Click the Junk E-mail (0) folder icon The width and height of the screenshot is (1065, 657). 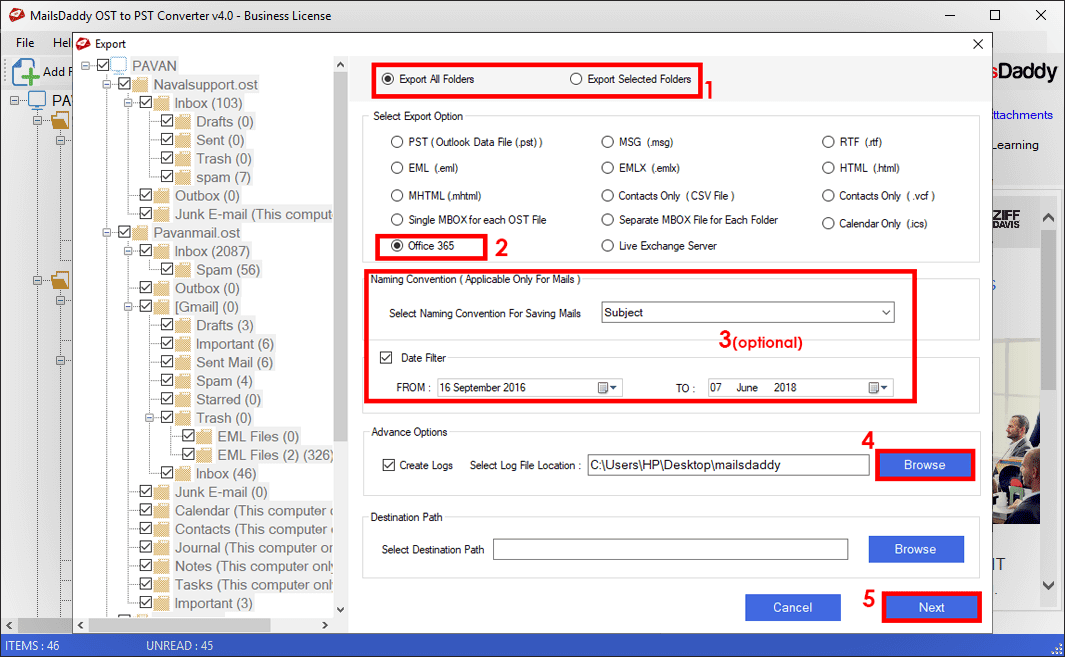pyautogui.click(x=162, y=492)
